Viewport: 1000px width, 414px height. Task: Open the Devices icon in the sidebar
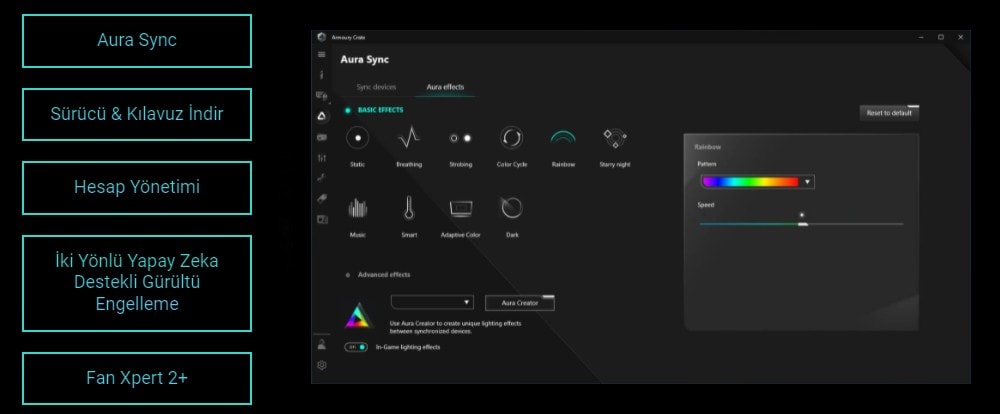coord(322,96)
